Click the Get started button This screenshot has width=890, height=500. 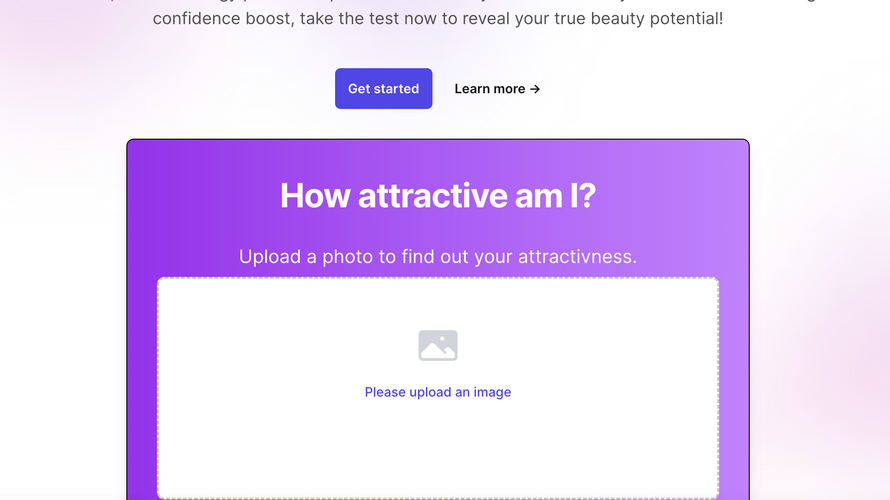(383, 89)
